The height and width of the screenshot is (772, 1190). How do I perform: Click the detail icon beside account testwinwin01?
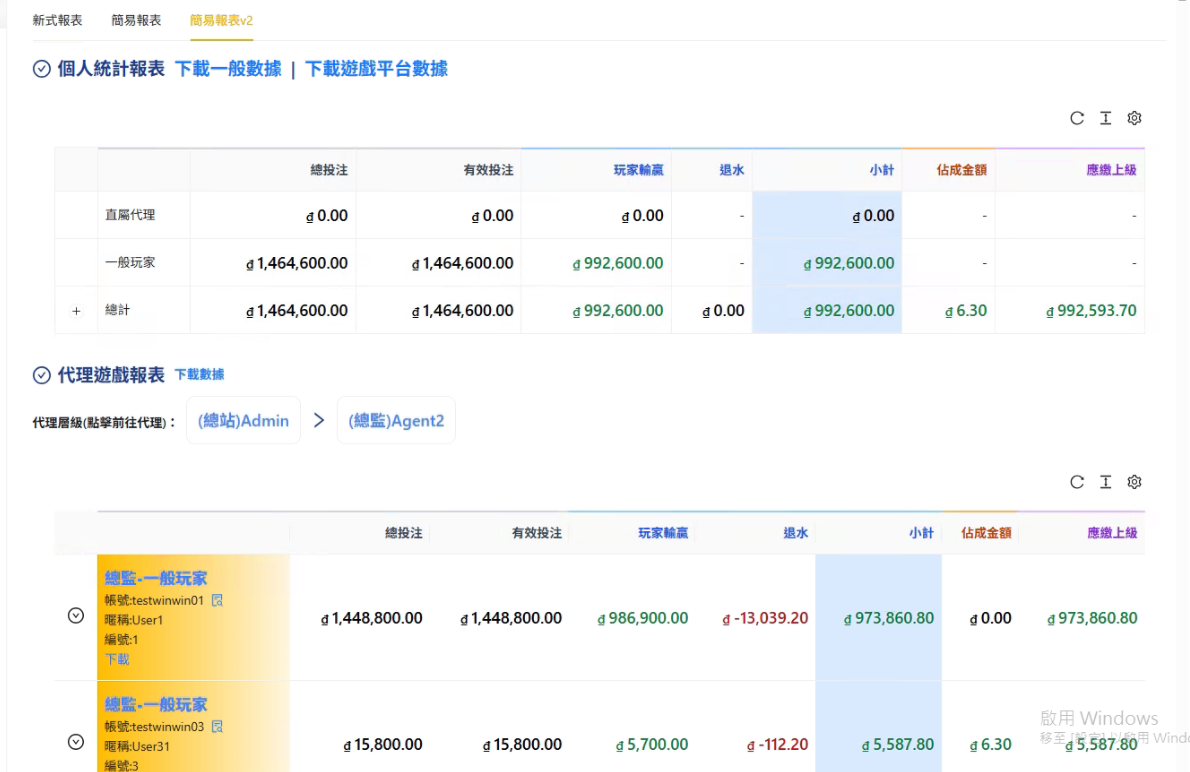(x=217, y=600)
